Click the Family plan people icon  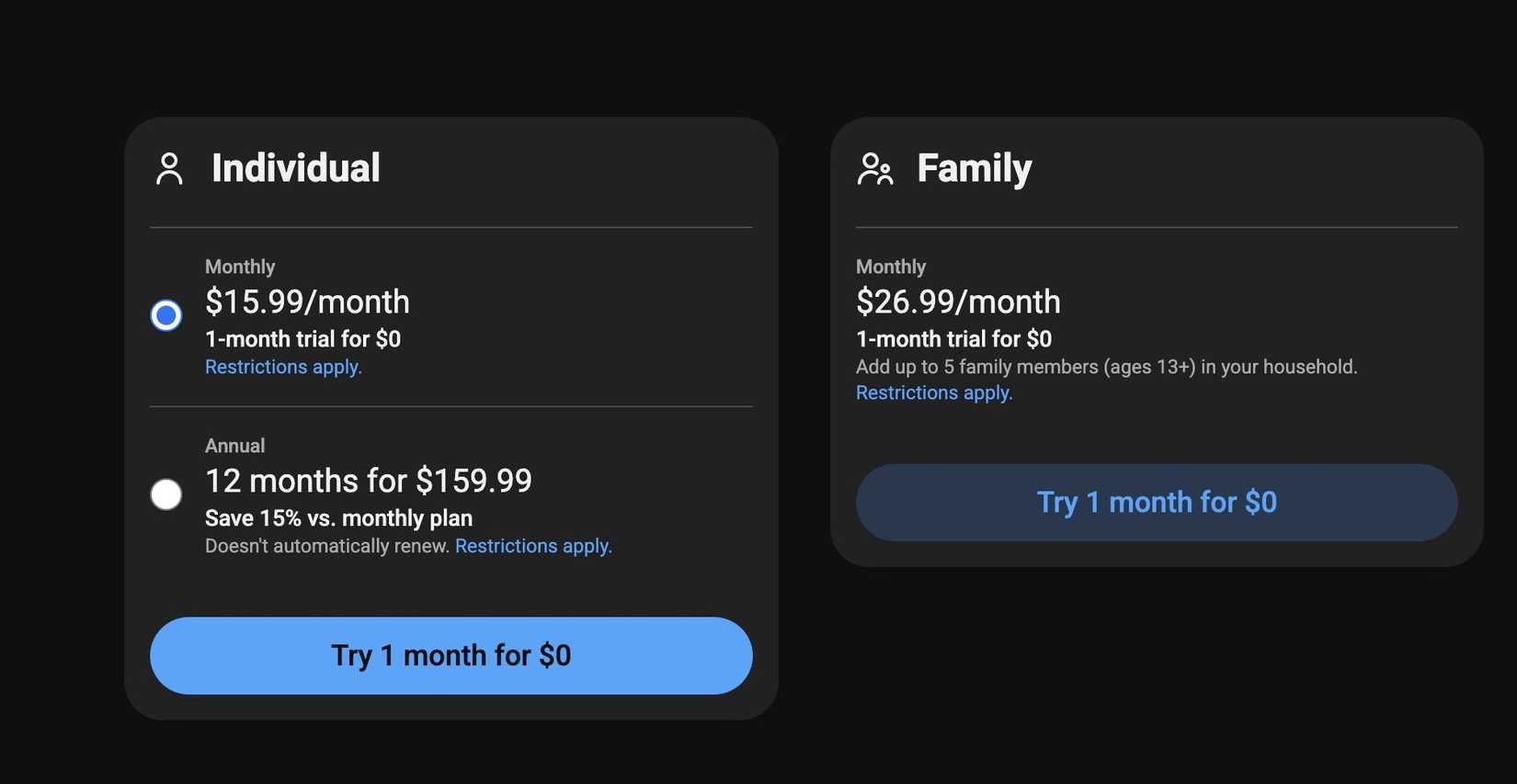pyautogui.click(x=875, y=169)
